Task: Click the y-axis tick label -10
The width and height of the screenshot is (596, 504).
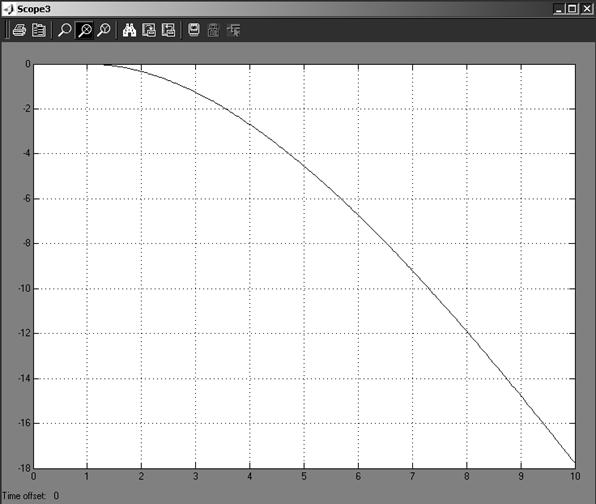Action: (x=24, y=288)
